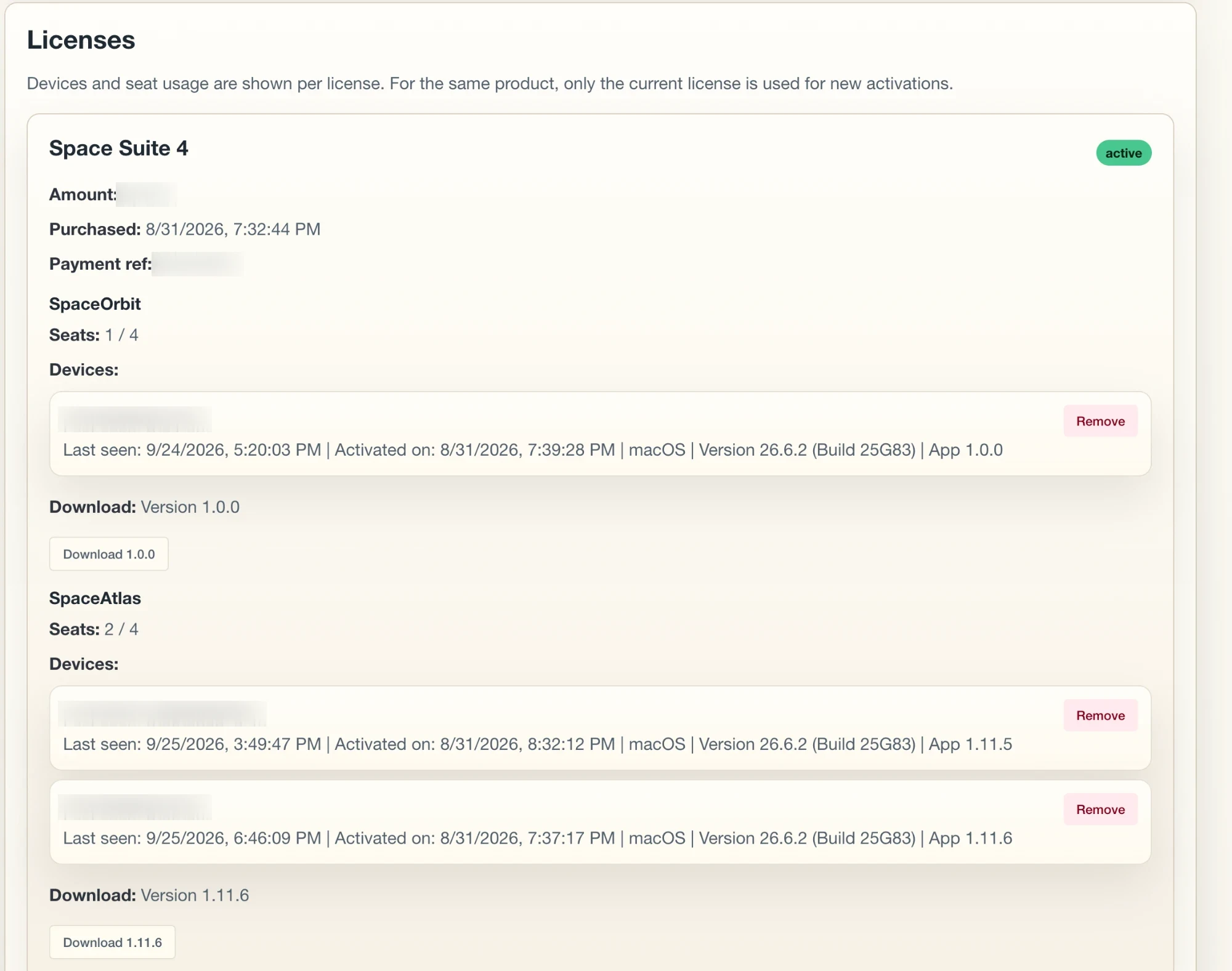Click the Last seen 9/24/2026 device details line

[533, 450]
